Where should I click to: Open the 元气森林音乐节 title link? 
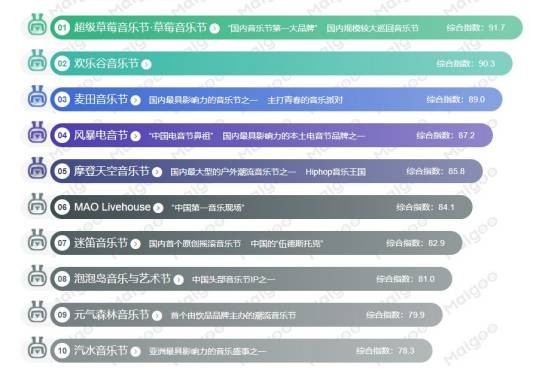coord(112,314)
